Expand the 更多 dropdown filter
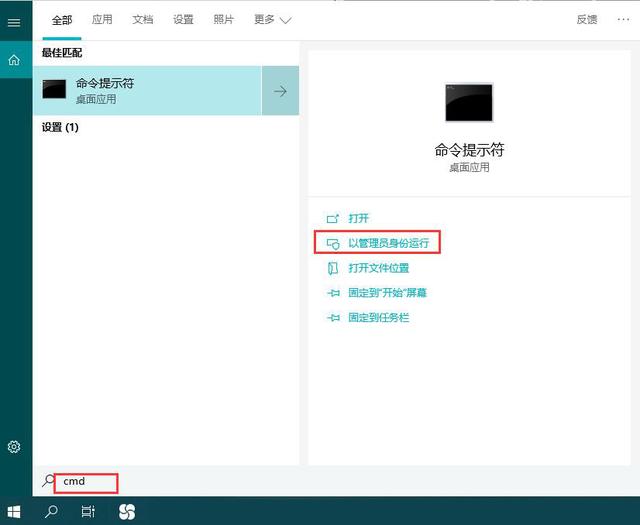The image size is (640, 525). (272, 20)
